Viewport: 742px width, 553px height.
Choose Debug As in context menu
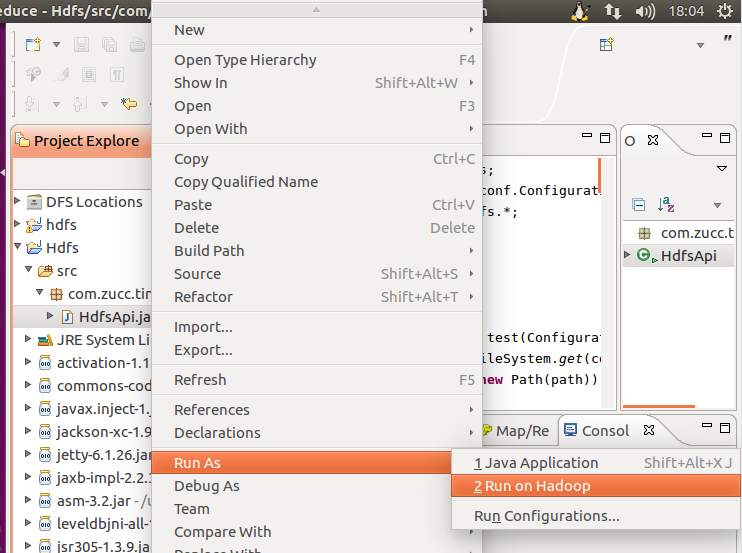tap(301, 486)
